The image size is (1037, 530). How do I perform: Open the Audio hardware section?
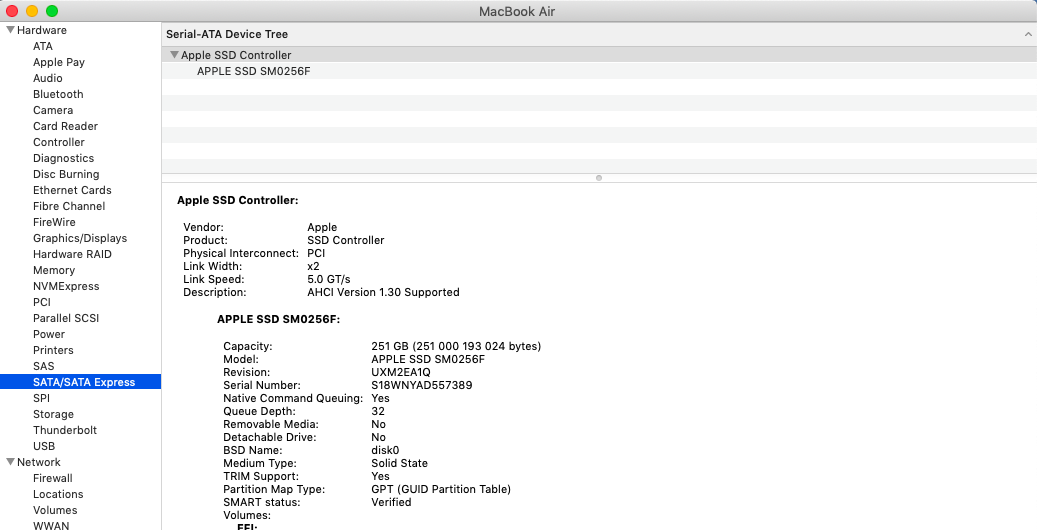48,78
